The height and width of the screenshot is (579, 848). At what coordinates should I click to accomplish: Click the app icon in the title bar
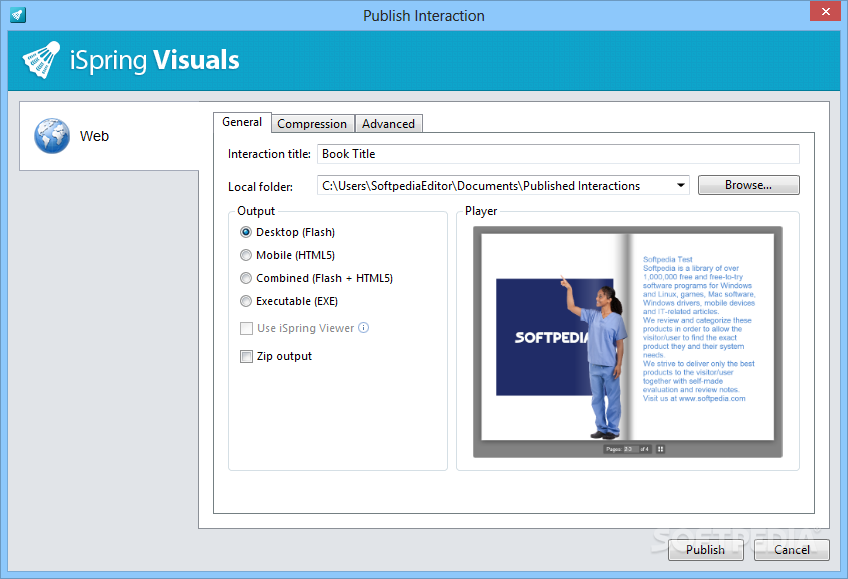[18, 15]
